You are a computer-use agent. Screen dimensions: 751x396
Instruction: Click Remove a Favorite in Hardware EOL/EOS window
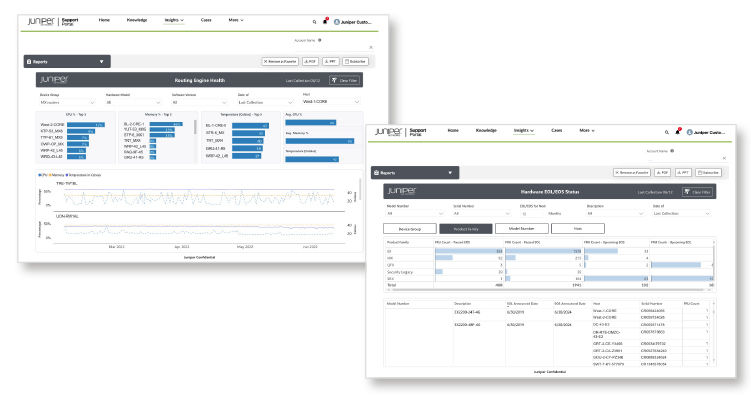click(x=632, y=172)
